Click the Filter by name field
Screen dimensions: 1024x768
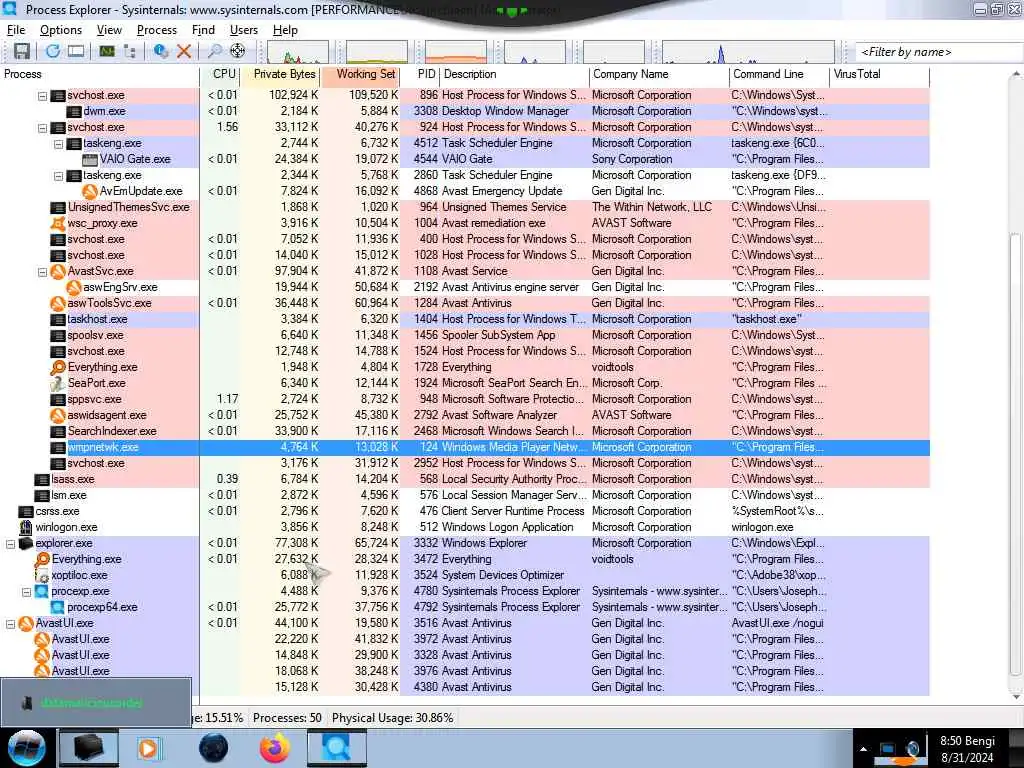pyautogui.click(x=938, y=52)
